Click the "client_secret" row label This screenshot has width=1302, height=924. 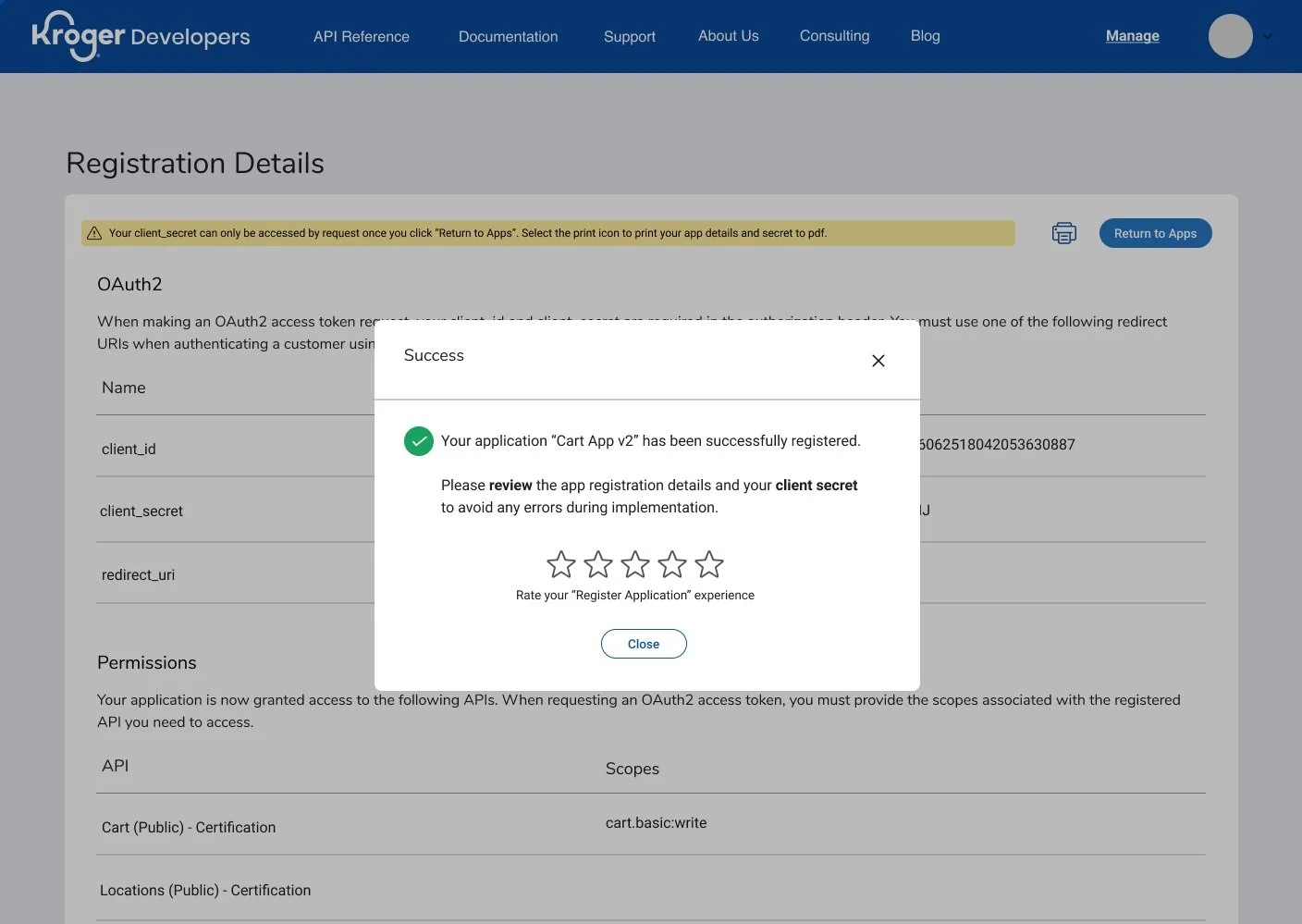(141, 511)
